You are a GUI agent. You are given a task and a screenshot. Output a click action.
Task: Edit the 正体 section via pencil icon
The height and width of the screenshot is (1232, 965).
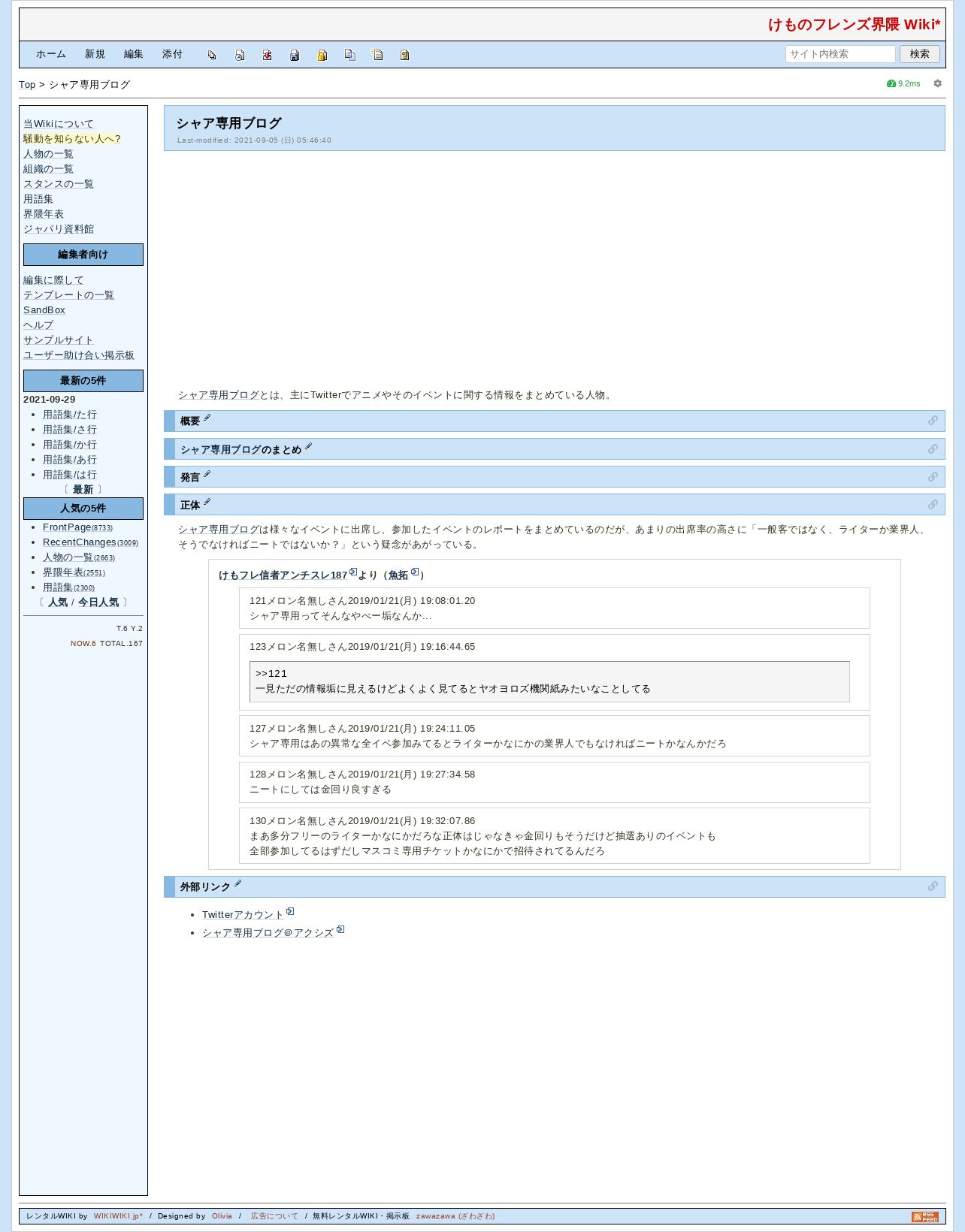click(207, 503)
